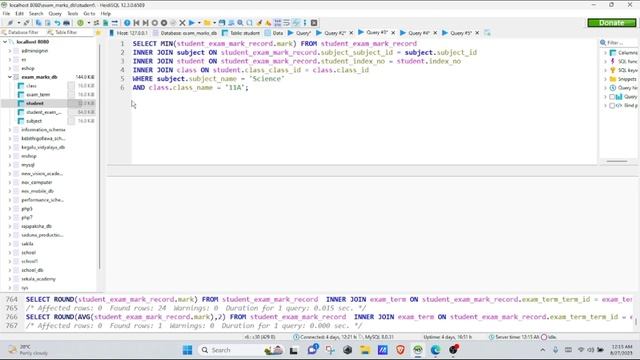Open dropdown arrow next to refresh icon
The height and width of the screenshot is (360, 640).
[x=88, y=23]
